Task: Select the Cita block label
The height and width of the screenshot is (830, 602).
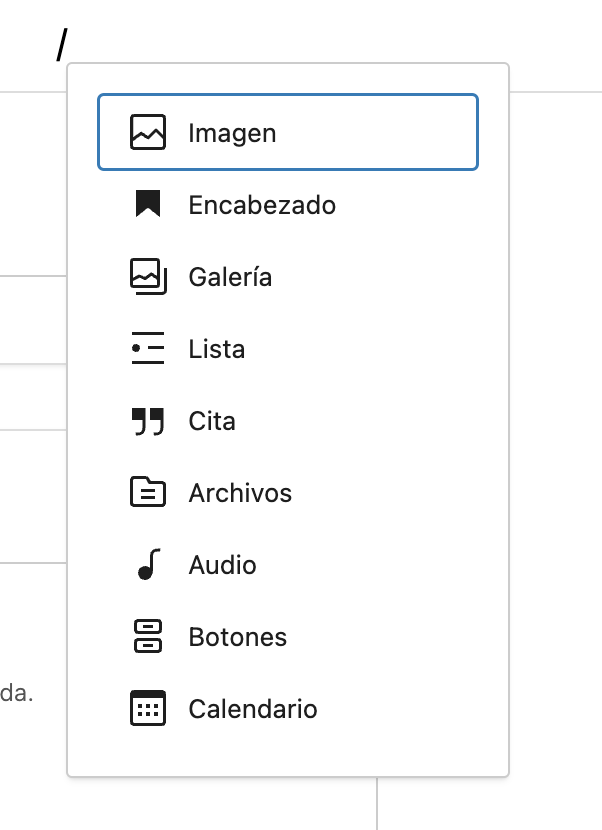Action: point(212,421)
